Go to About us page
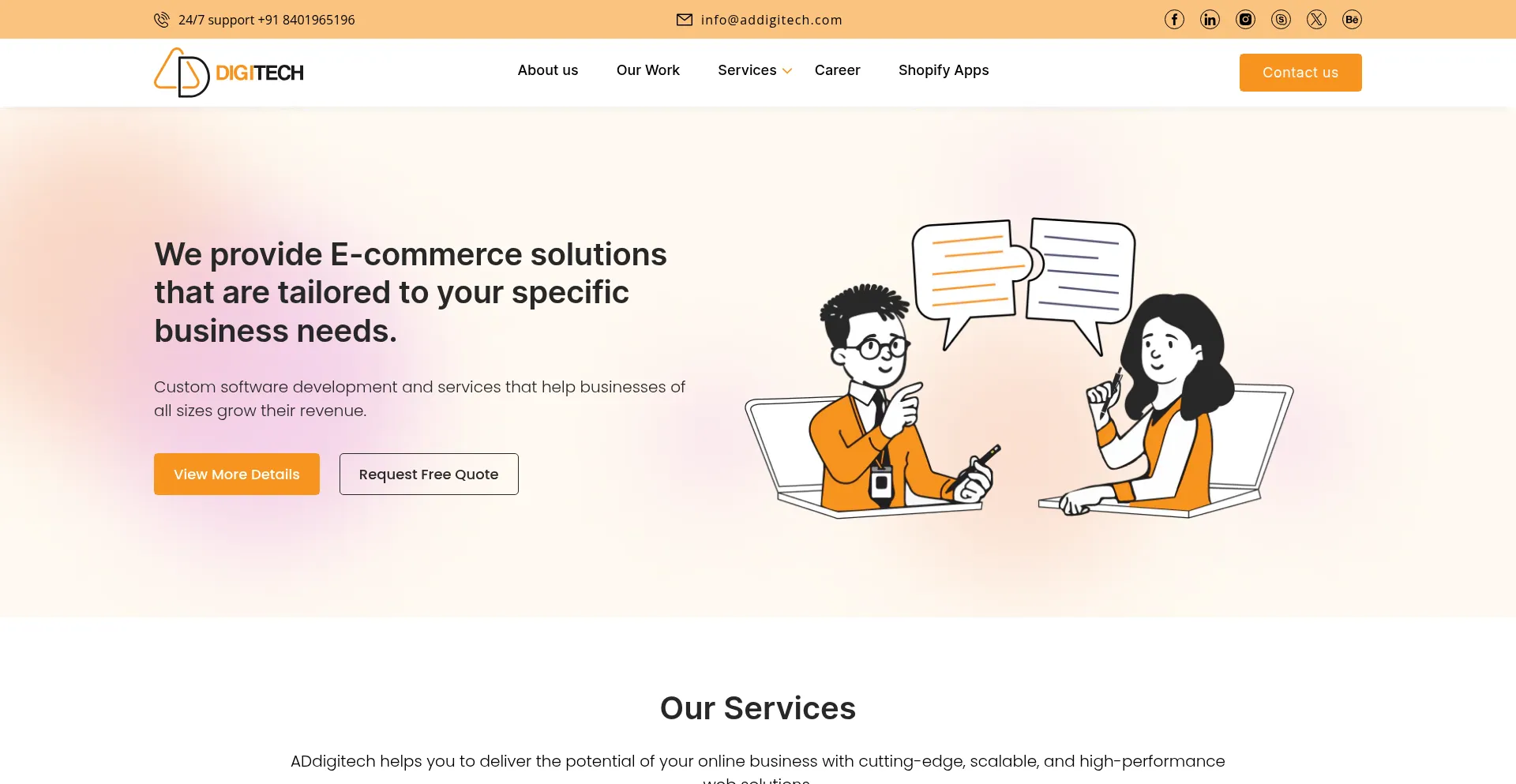This screenshot has width=1516, height=784. pos(548,70)
